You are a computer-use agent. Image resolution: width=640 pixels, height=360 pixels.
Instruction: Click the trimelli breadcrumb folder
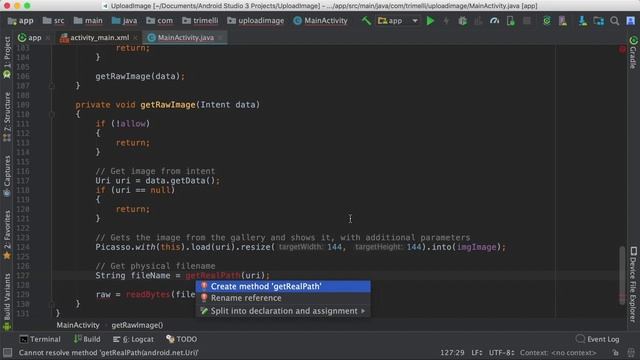(x=200, y=20)
